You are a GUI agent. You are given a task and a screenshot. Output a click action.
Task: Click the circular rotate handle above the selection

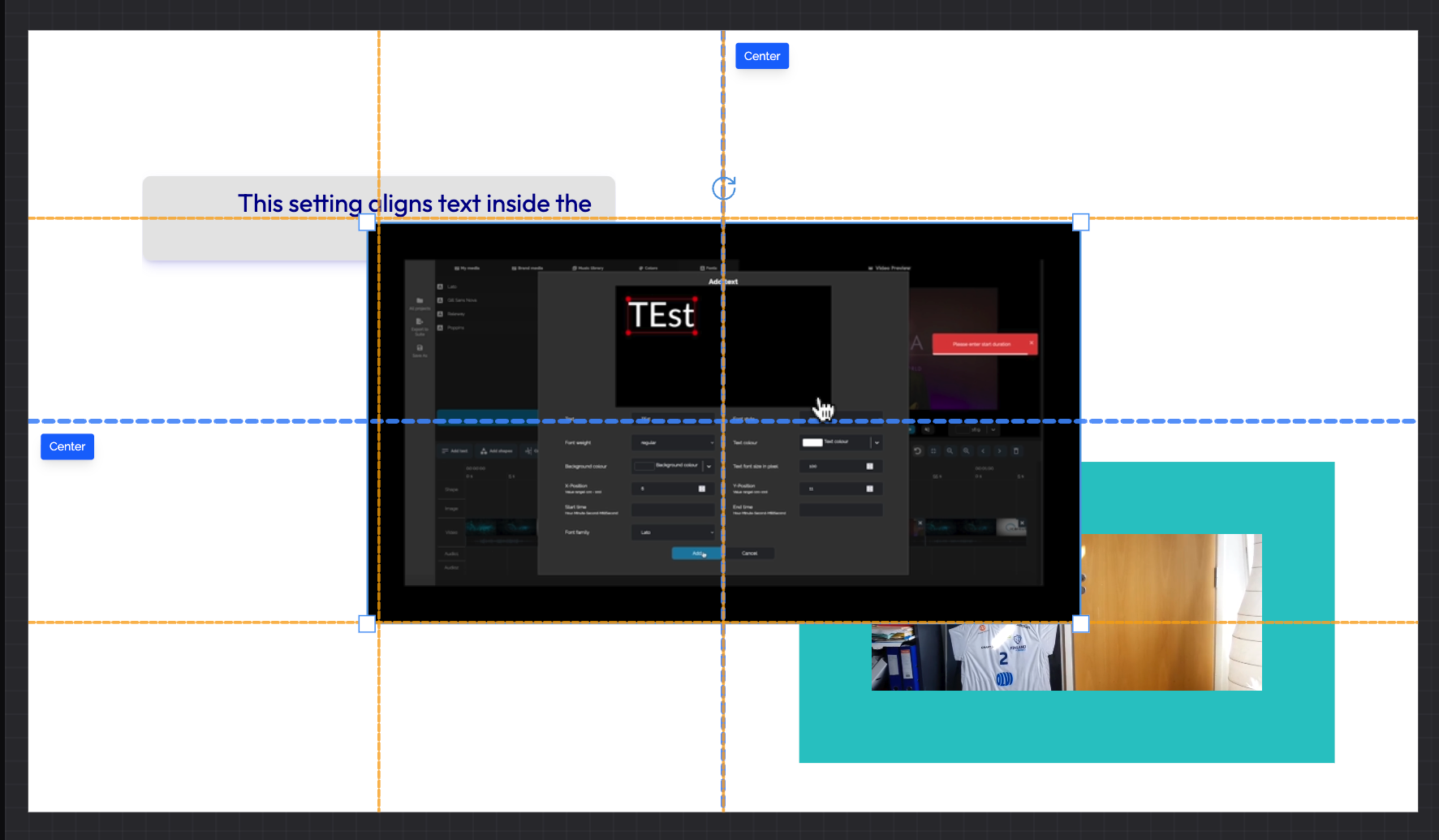pyautogui.click(x=723, y=188)
